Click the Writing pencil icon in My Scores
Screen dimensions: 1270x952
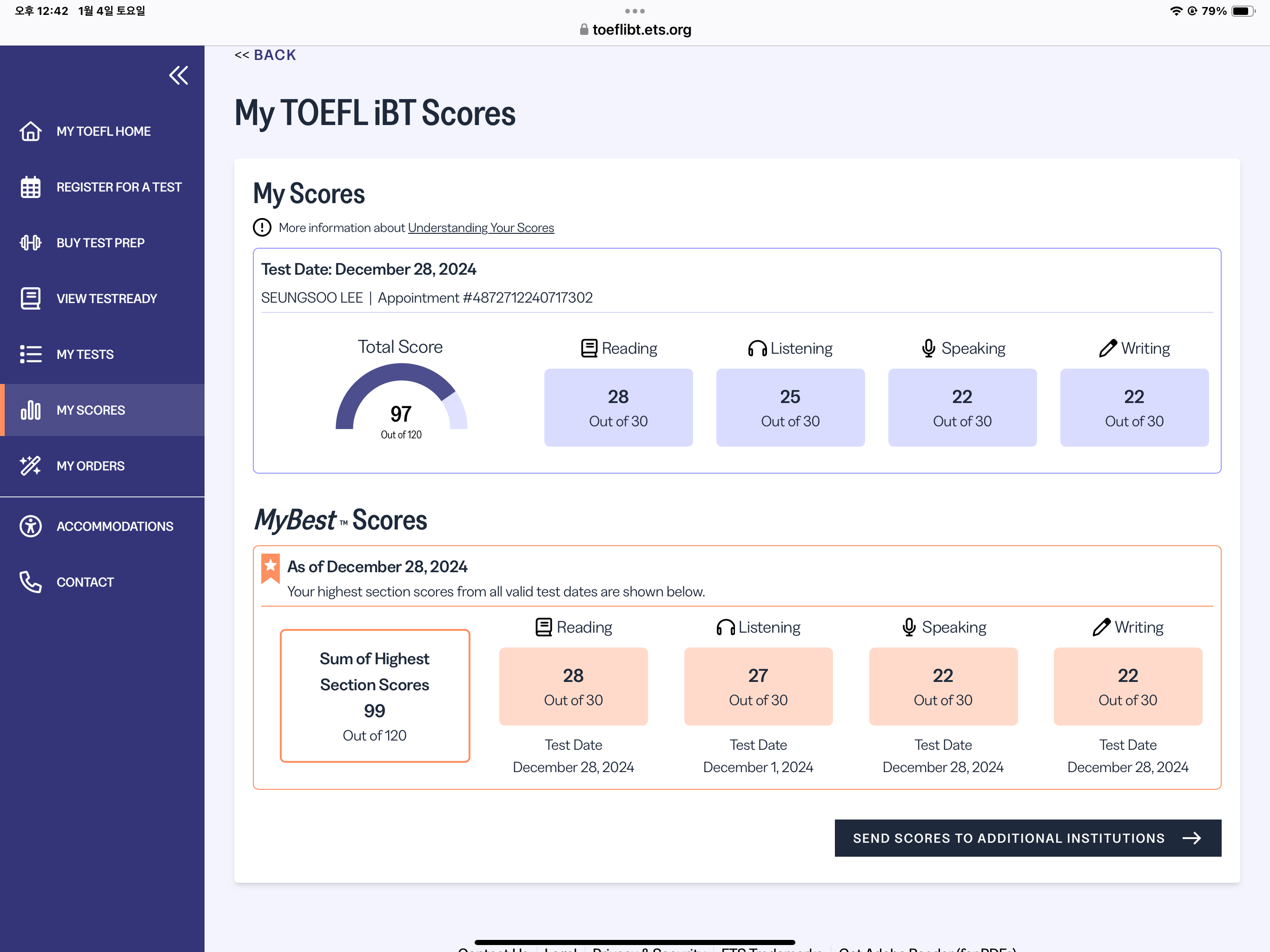pos(1107,348)
